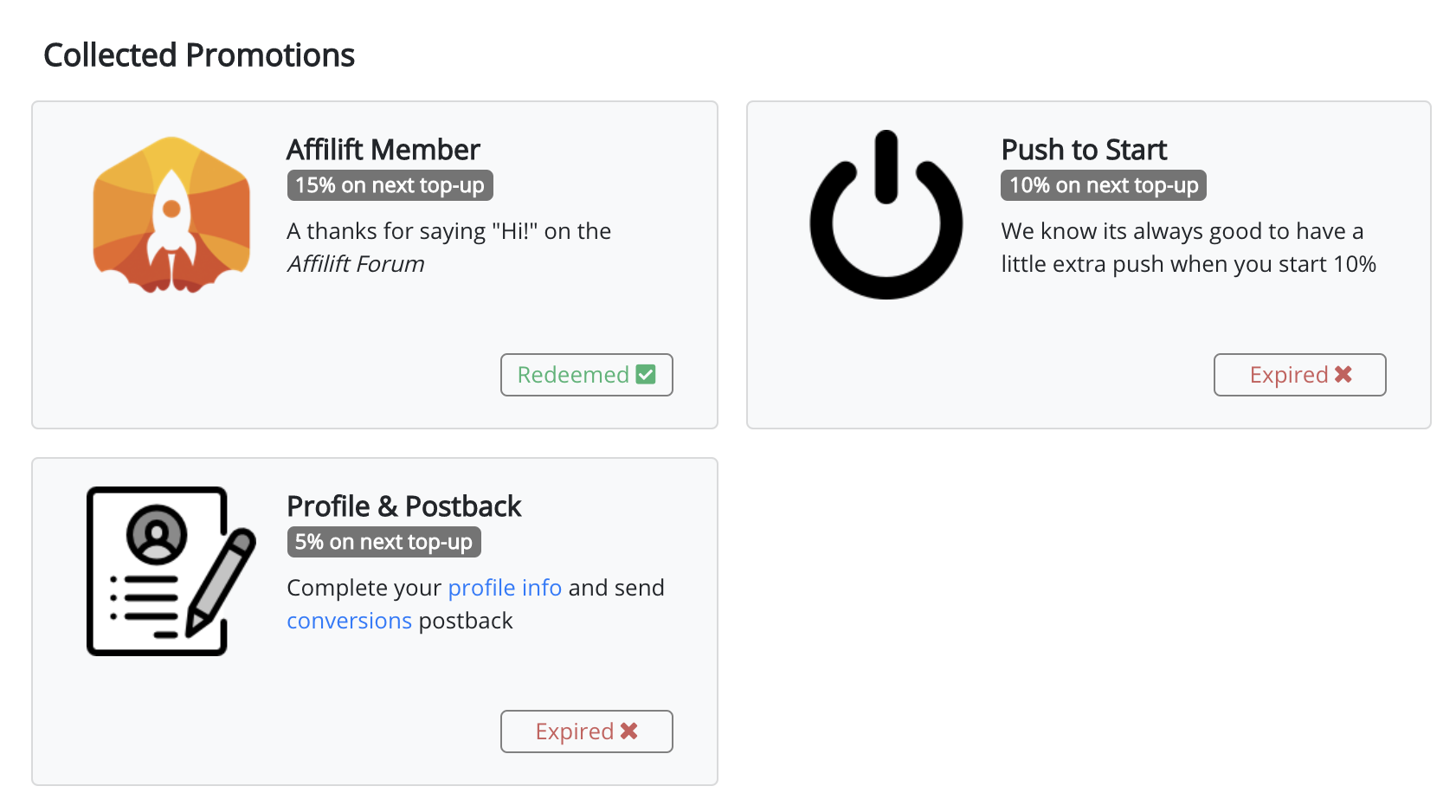Click the green checkmark on Redeemed
Image resolution: width=1456 pixels, height=812 pixels.
point(646,374)
